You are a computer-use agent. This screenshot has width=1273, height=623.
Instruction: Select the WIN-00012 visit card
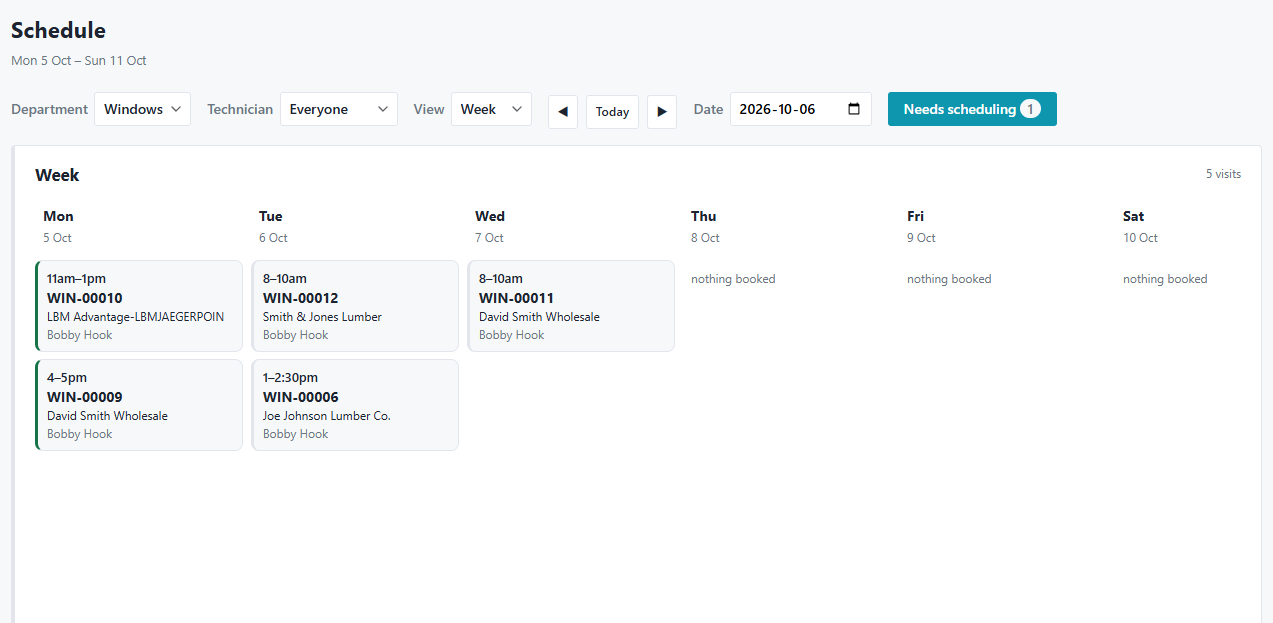point(355,306)
